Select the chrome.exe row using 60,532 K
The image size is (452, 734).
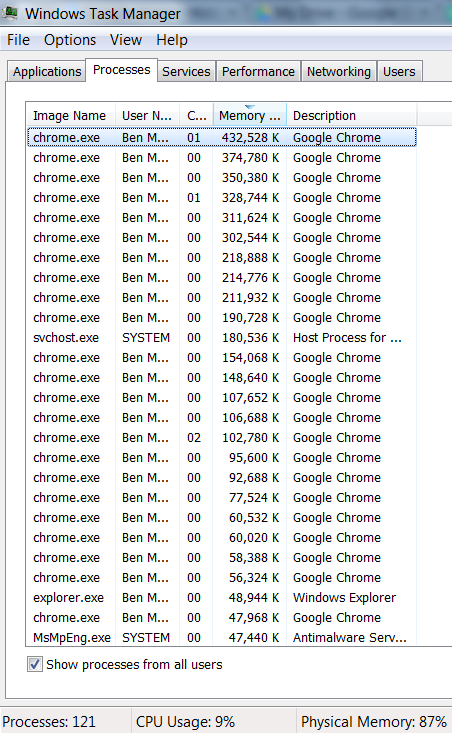[221, 518]
